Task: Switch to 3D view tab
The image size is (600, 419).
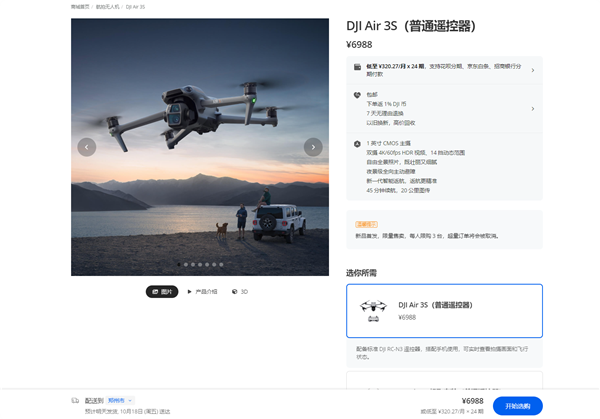Action: (x=240, y=292)
